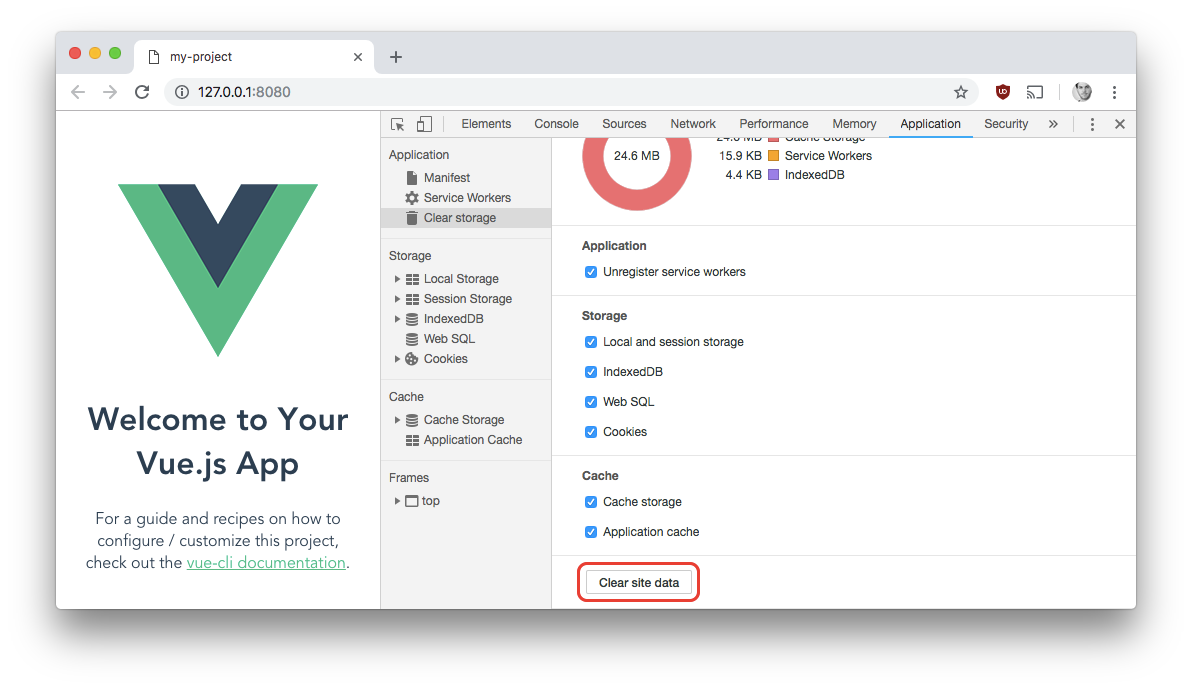The image size is (1192, 689).
Task: Click the device toolbar toggle icon
Action: point(423,123)
